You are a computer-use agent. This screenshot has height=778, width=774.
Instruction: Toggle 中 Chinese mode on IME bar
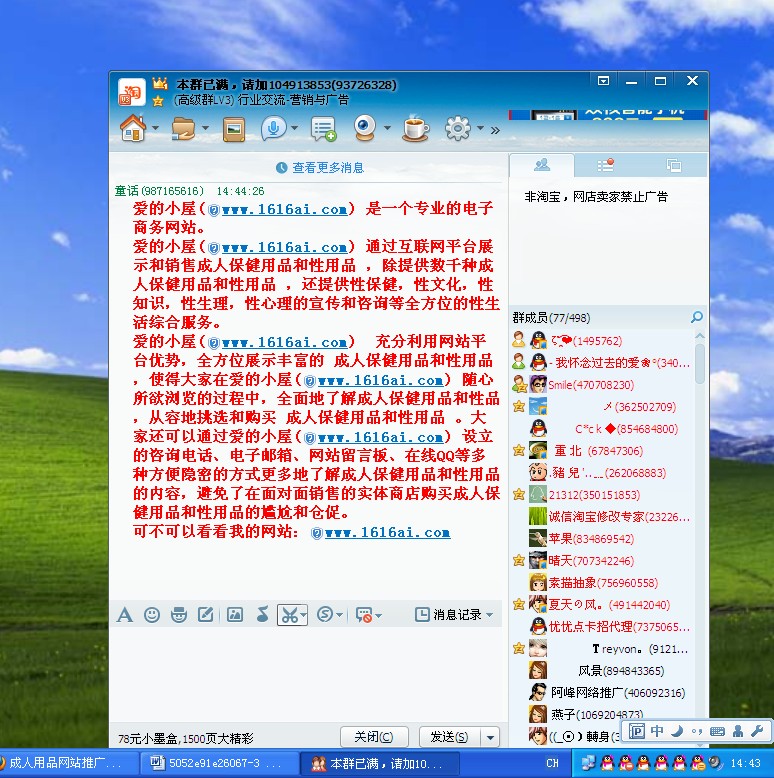coord(657,731)
